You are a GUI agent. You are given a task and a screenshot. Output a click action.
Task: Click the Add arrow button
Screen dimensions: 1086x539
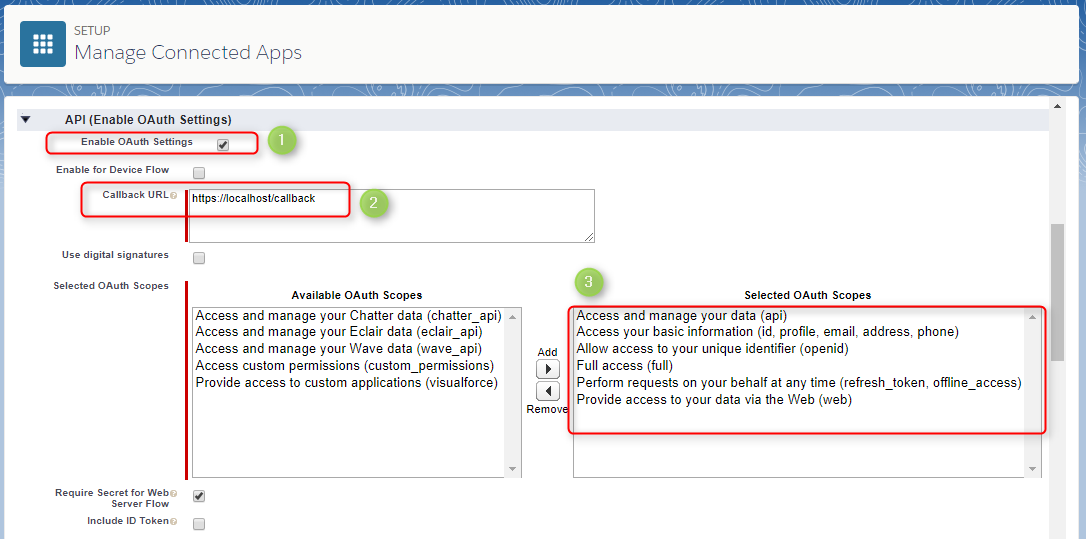548,369
